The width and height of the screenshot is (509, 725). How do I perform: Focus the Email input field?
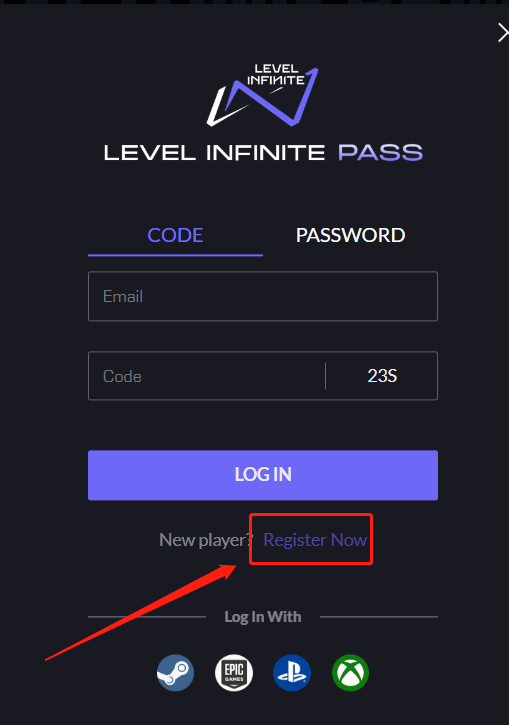pos(263,296)
